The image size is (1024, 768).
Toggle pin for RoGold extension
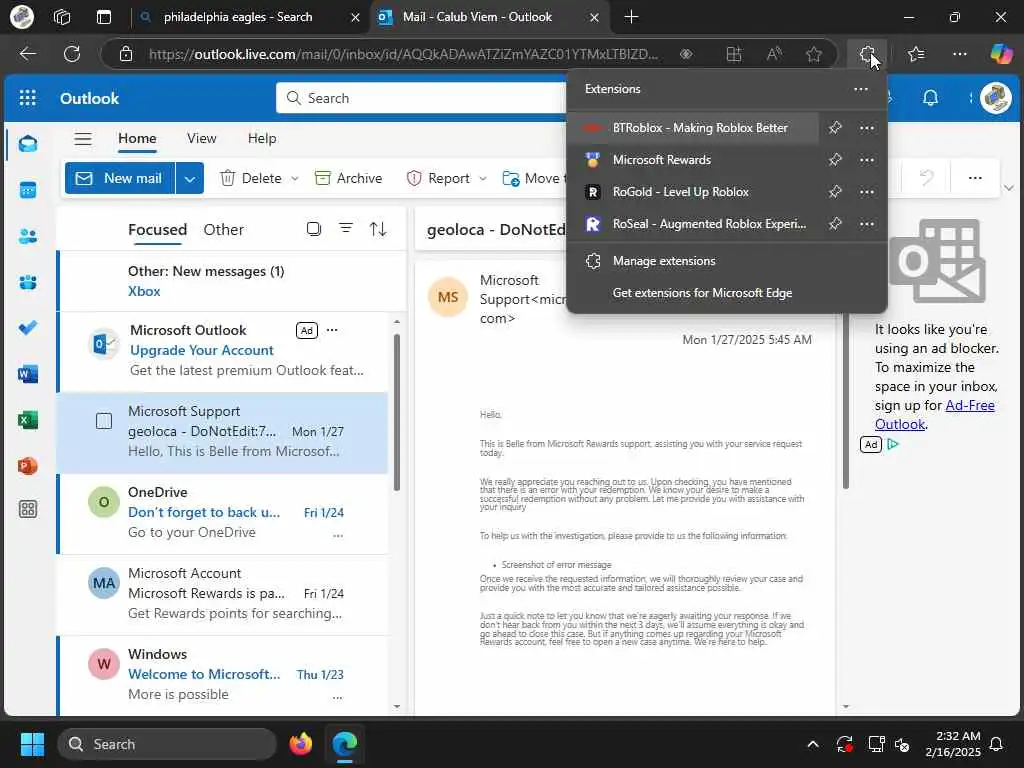click(835, 192)
